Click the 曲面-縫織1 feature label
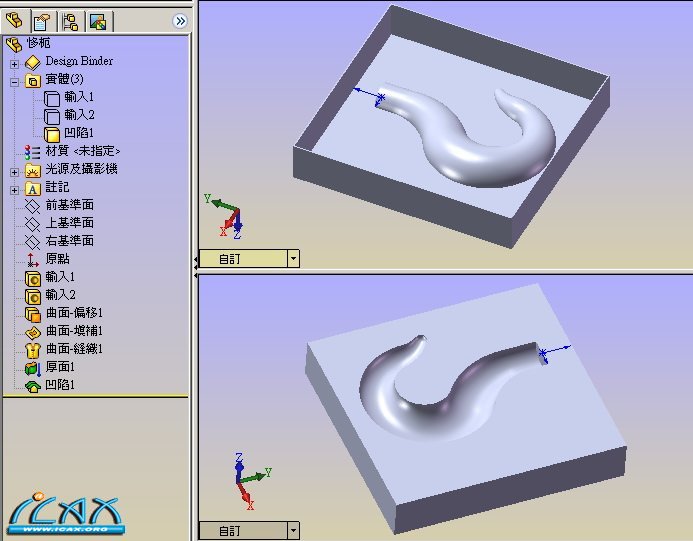This screenshot has width=693, height=541. point(74,349)
